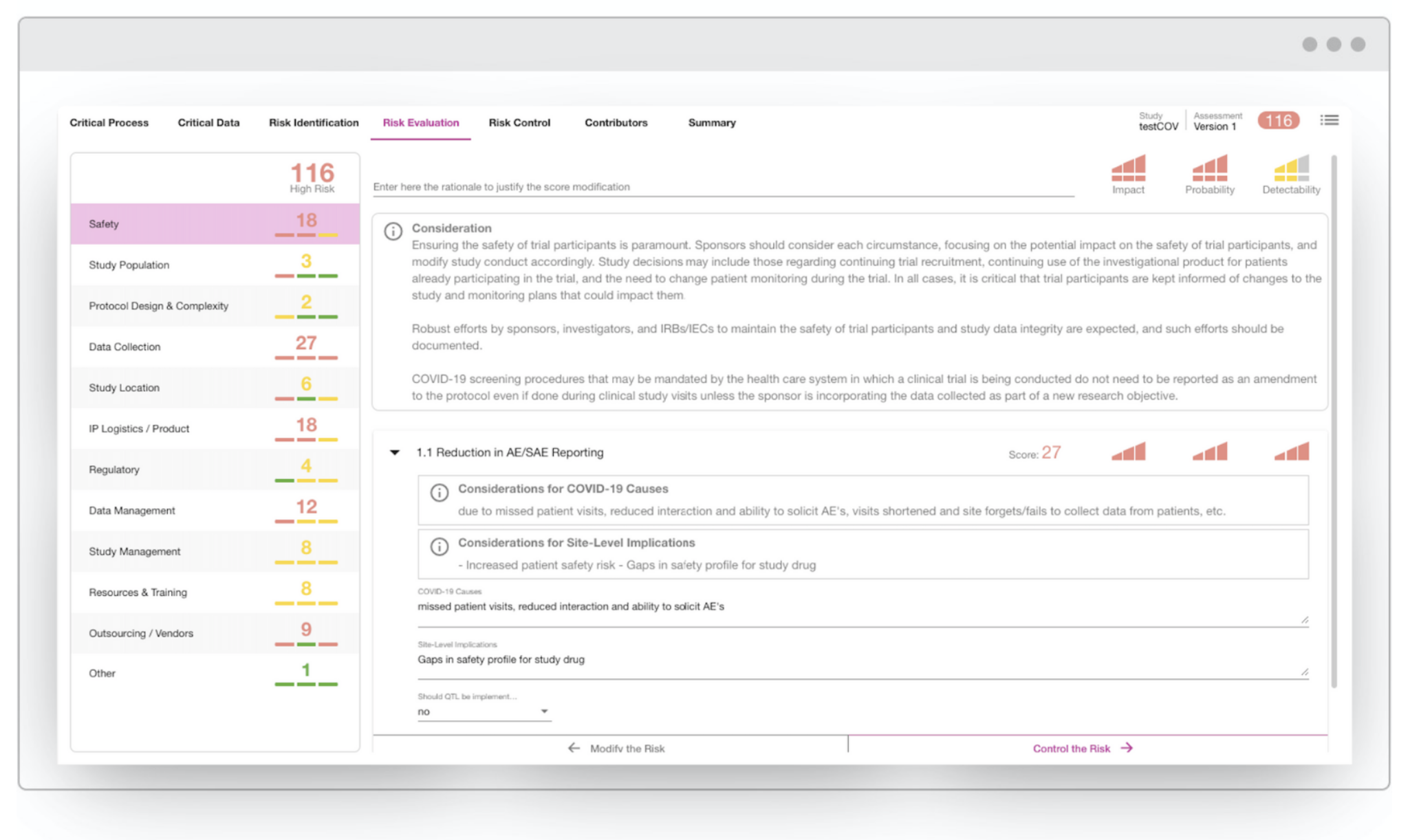Click the first score bars beside risk 1.1

click(x=1128, y=452)
